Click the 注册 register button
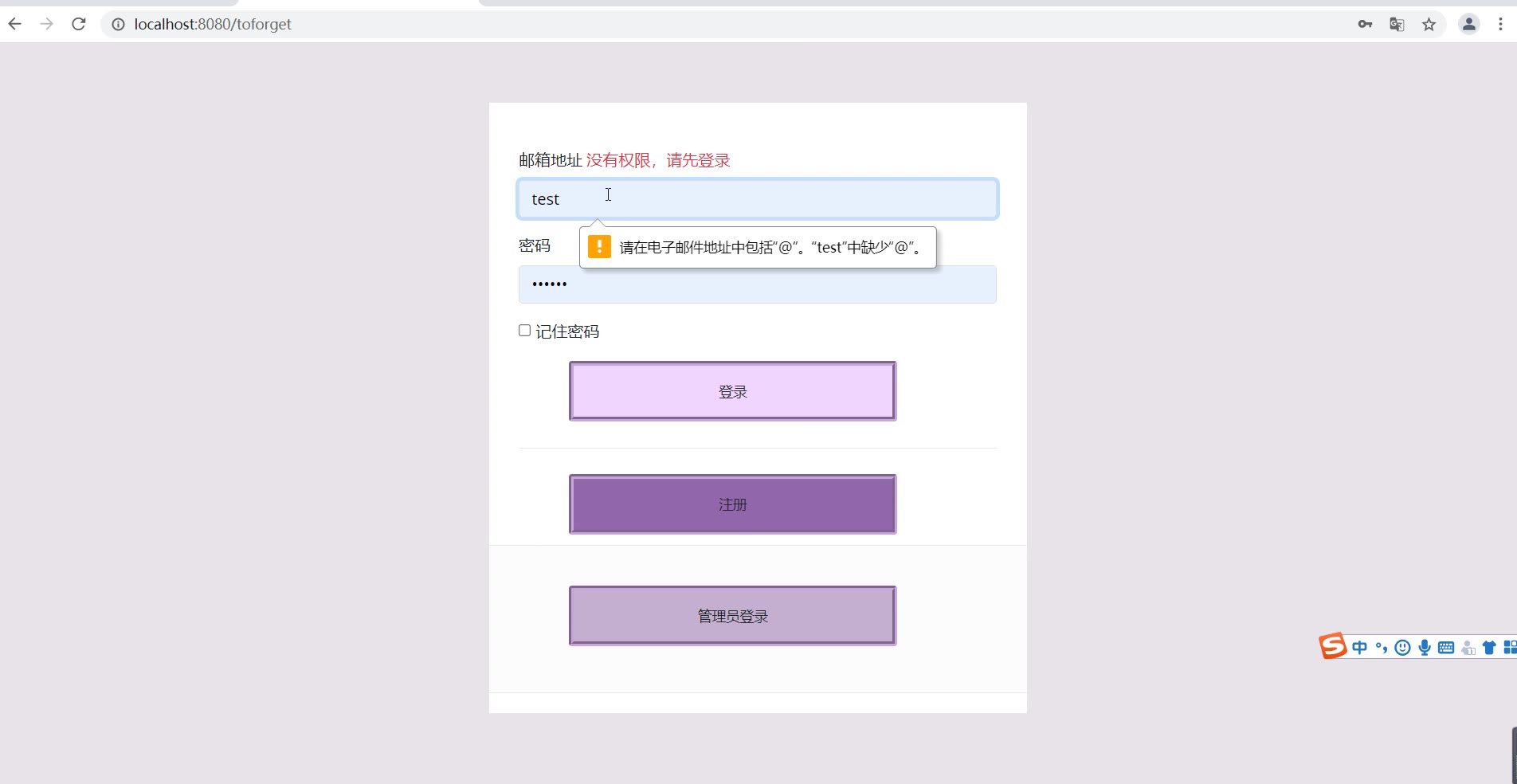 point(732,504)
